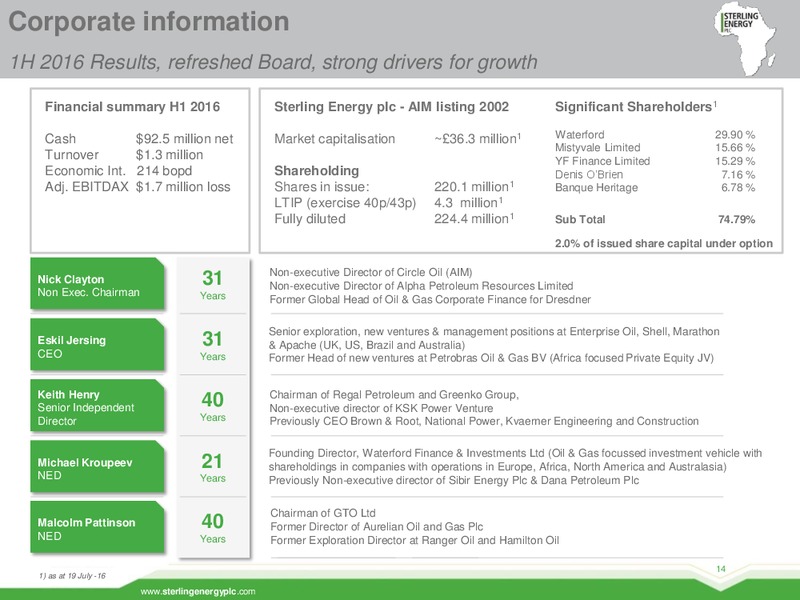Viewport: 800px width, 600px height.
Task: Click the '220.1 million' shares in issue value
Action: point(474,187)
